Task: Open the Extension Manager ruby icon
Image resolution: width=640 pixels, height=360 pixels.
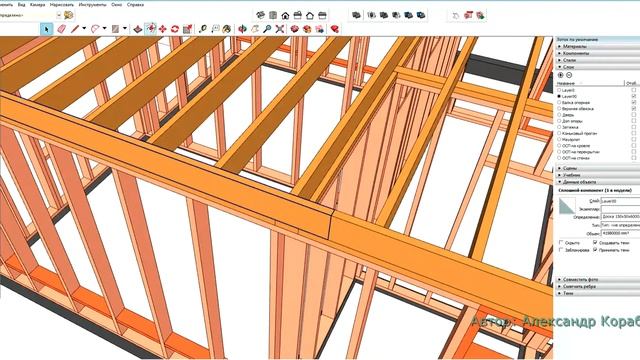Action: point(335,29)
